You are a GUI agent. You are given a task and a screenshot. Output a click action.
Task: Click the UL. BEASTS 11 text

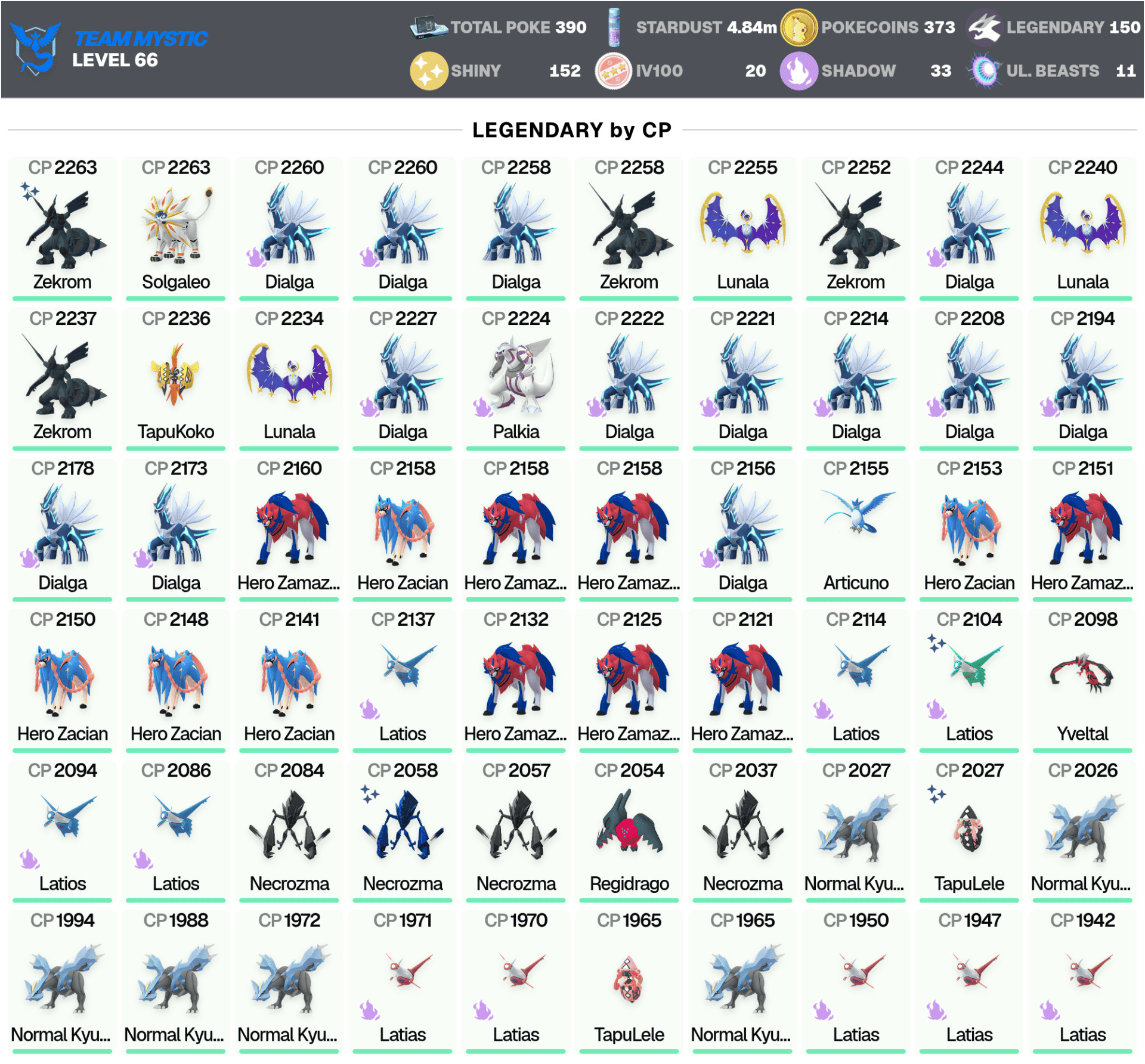click(x=1071, y=71)
